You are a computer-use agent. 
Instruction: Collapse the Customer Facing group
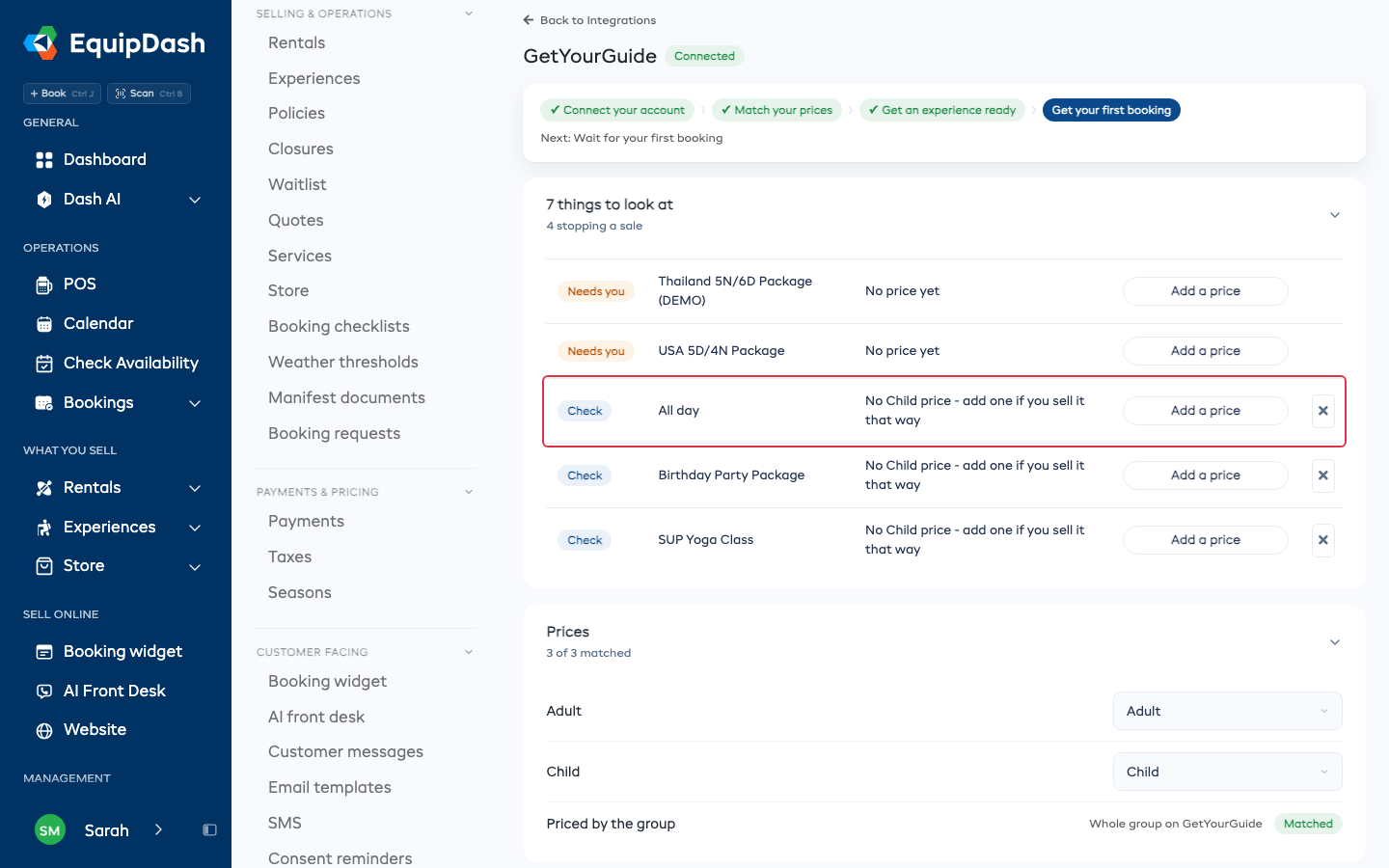469,652
